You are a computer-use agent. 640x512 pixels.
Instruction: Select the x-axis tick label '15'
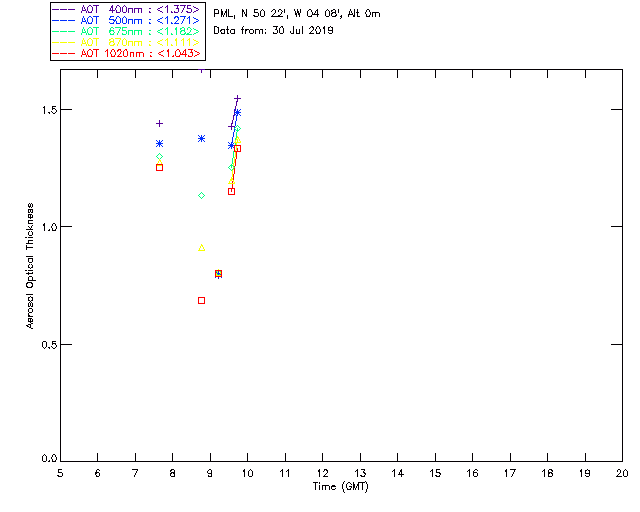click(435, 473)
